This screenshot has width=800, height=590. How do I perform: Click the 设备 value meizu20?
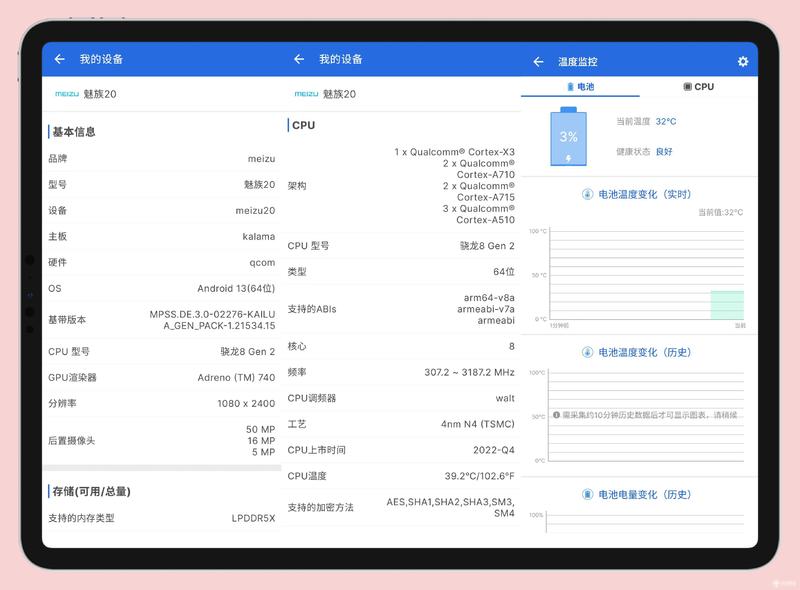point(255,210)
